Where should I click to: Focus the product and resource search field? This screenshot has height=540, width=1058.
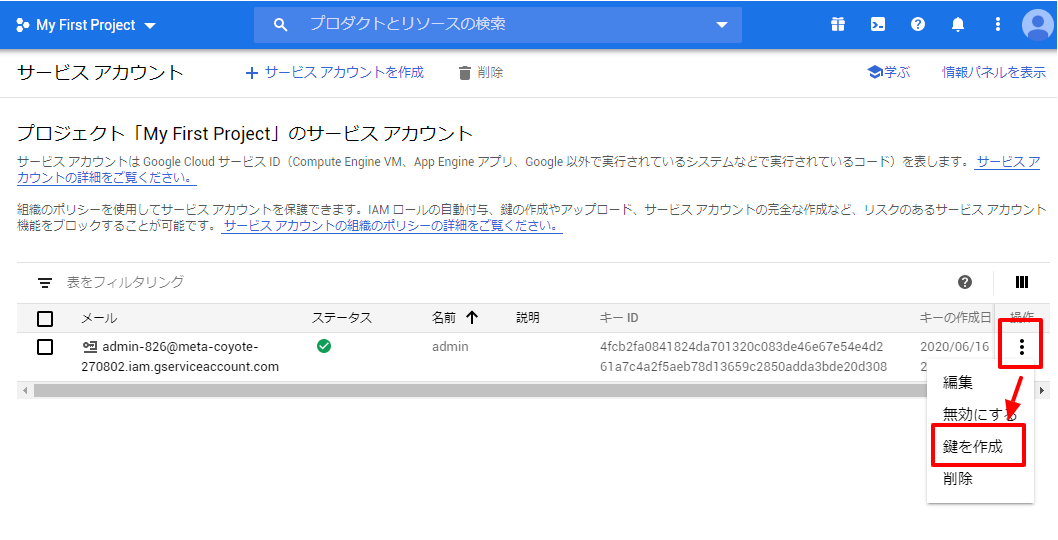point(498,25)
